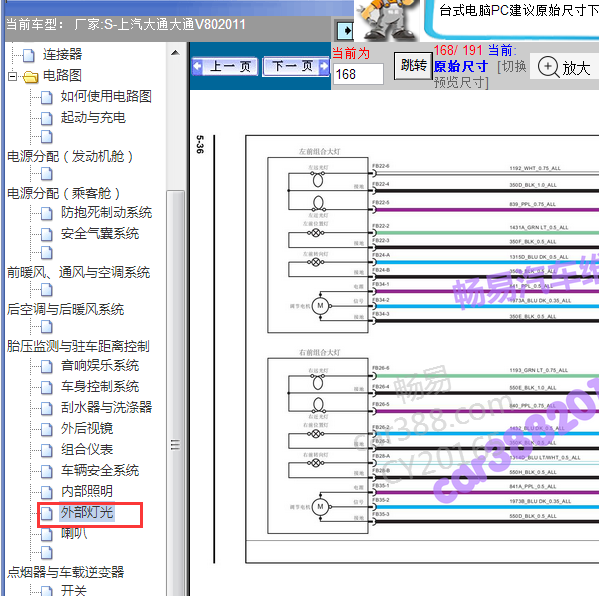The height and width of the screenshot is (596, 599).
Task: Click document icon beside 外部灯光
Action: (x=47, y=513)
